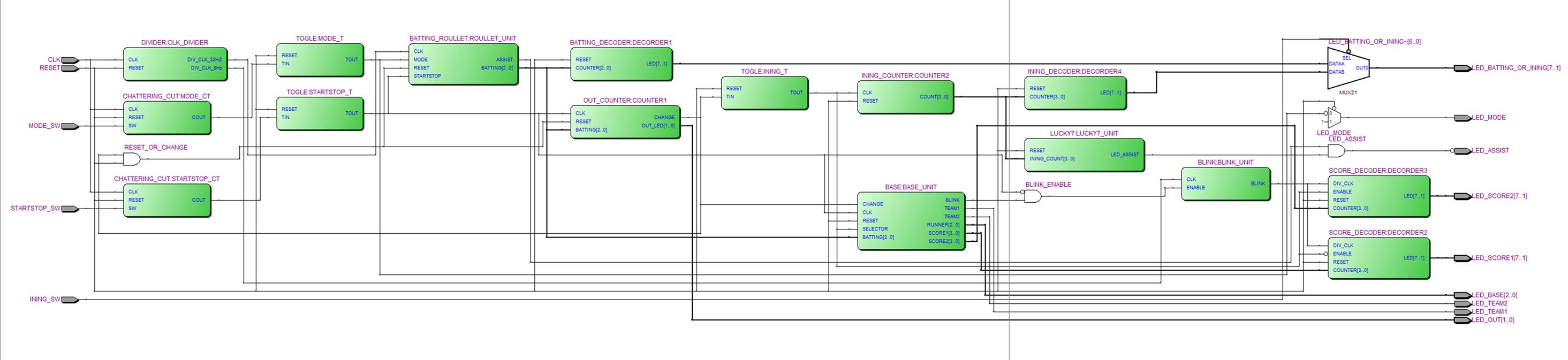Viewport: 1568px width, 360px height.
Task: Select the INING_DECODER:DECORDER4 block
Action: pyautogui.click(x=1075, y=93)
